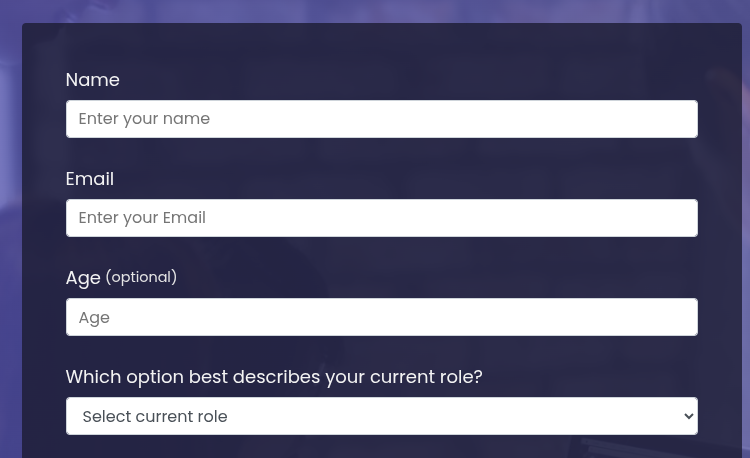Click the word "role?" in the question
The image size is (750, 458).
(x=458, y=377)
